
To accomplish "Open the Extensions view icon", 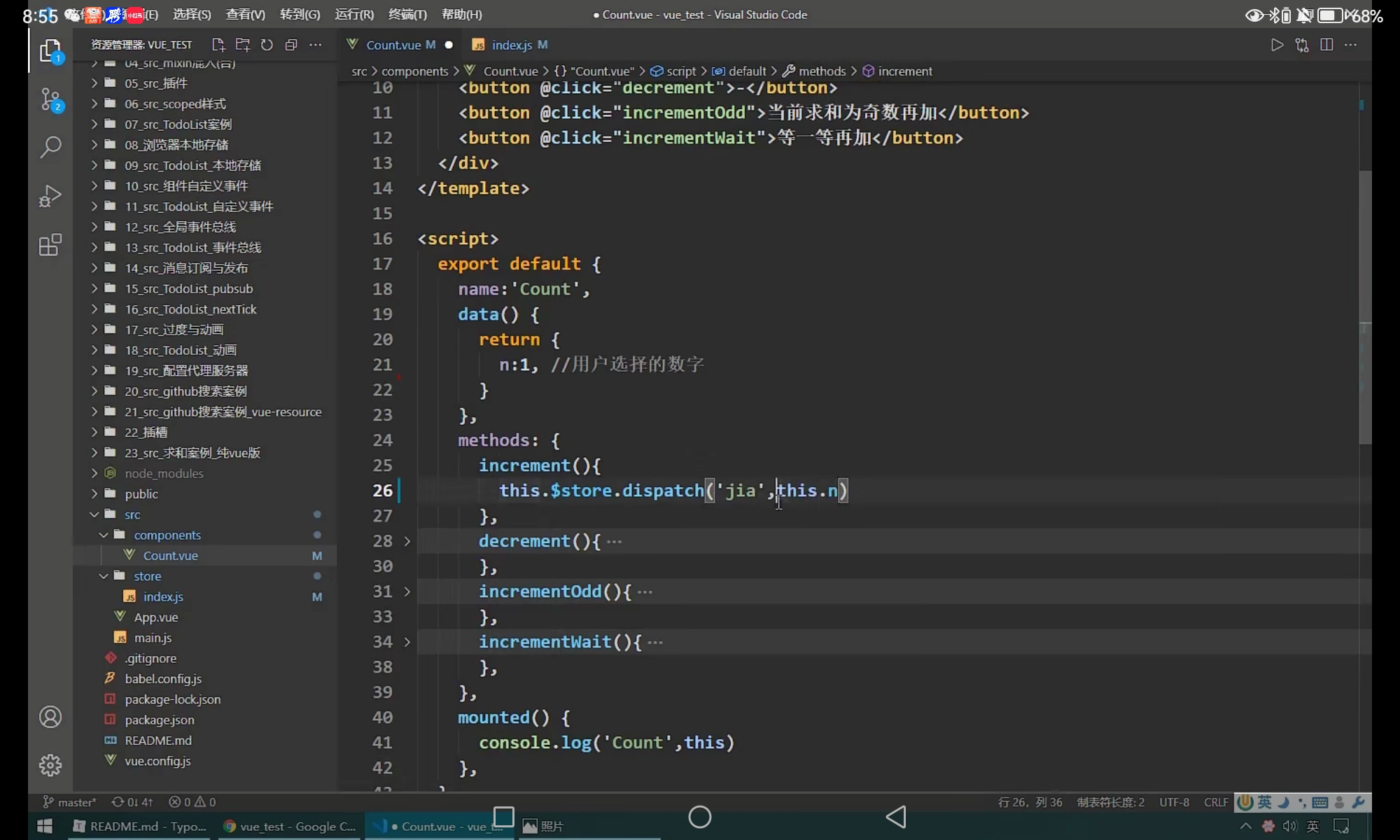I will click(x=50, y=245).
